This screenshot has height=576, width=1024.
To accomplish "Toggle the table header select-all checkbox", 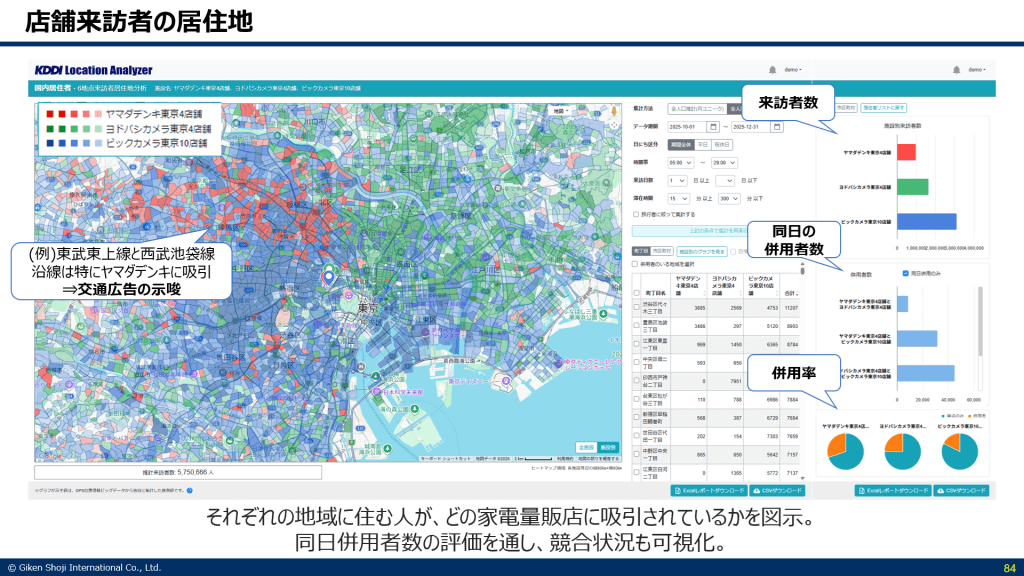I will coord(637,293).
